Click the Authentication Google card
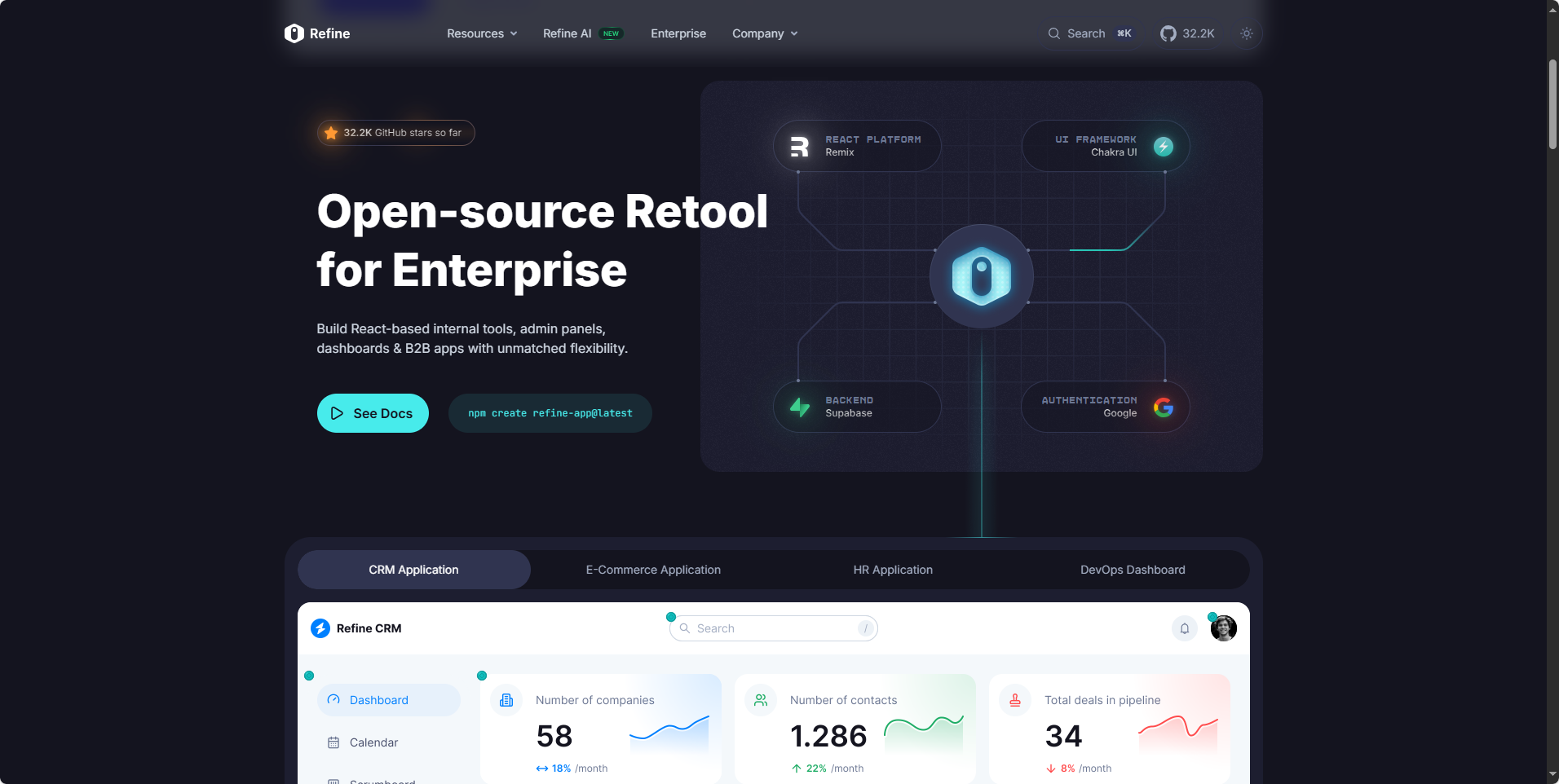 tap(1106, 407)
